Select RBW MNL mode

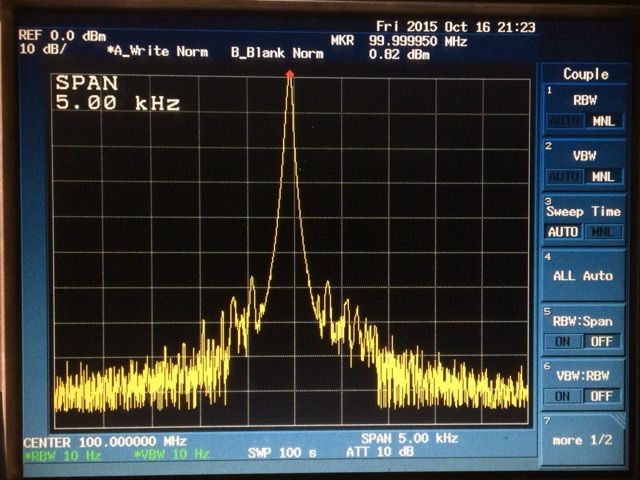click(x=604, y=121)
